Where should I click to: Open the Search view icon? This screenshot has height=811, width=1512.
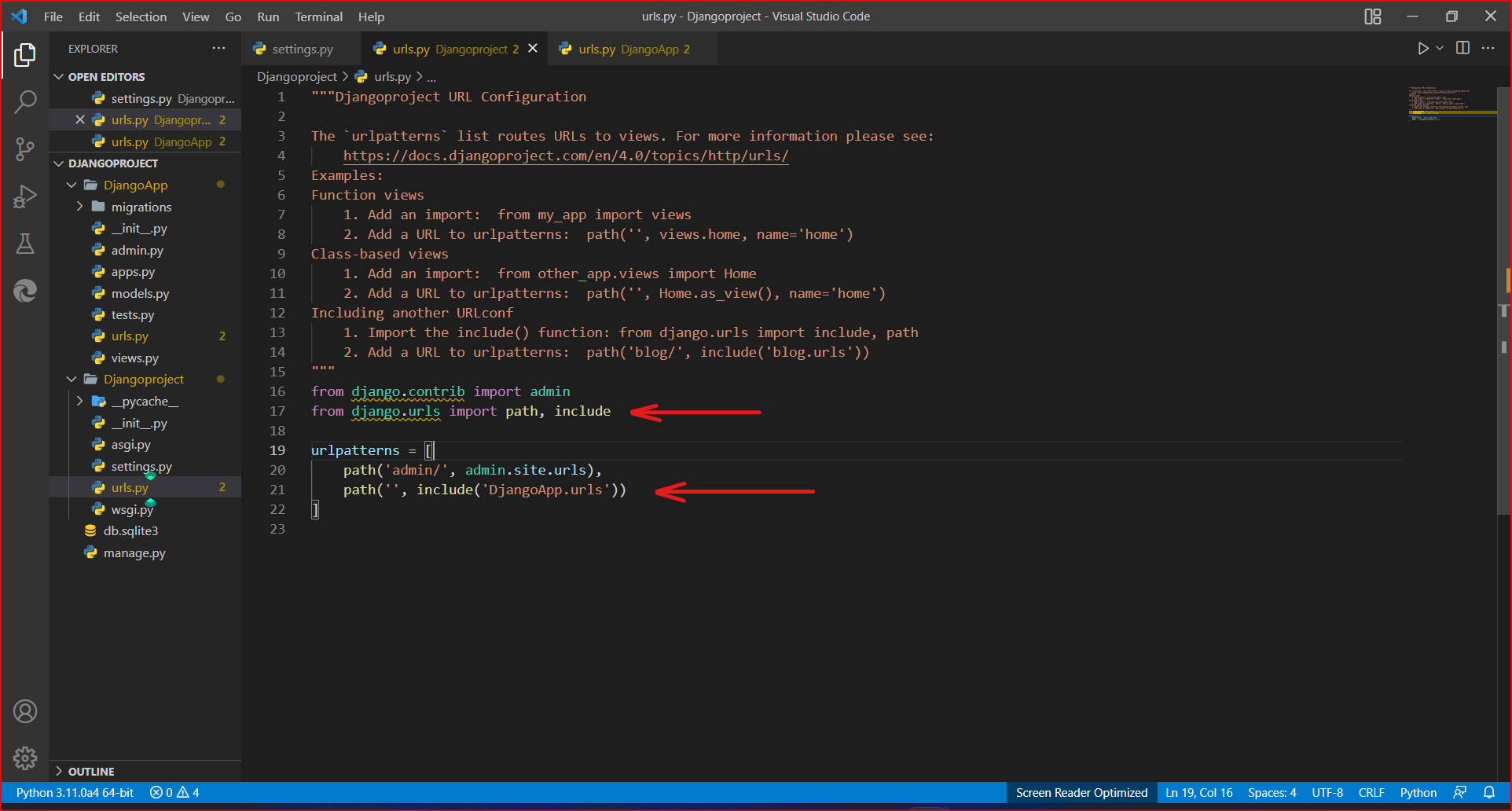click(x=25, y=101)
